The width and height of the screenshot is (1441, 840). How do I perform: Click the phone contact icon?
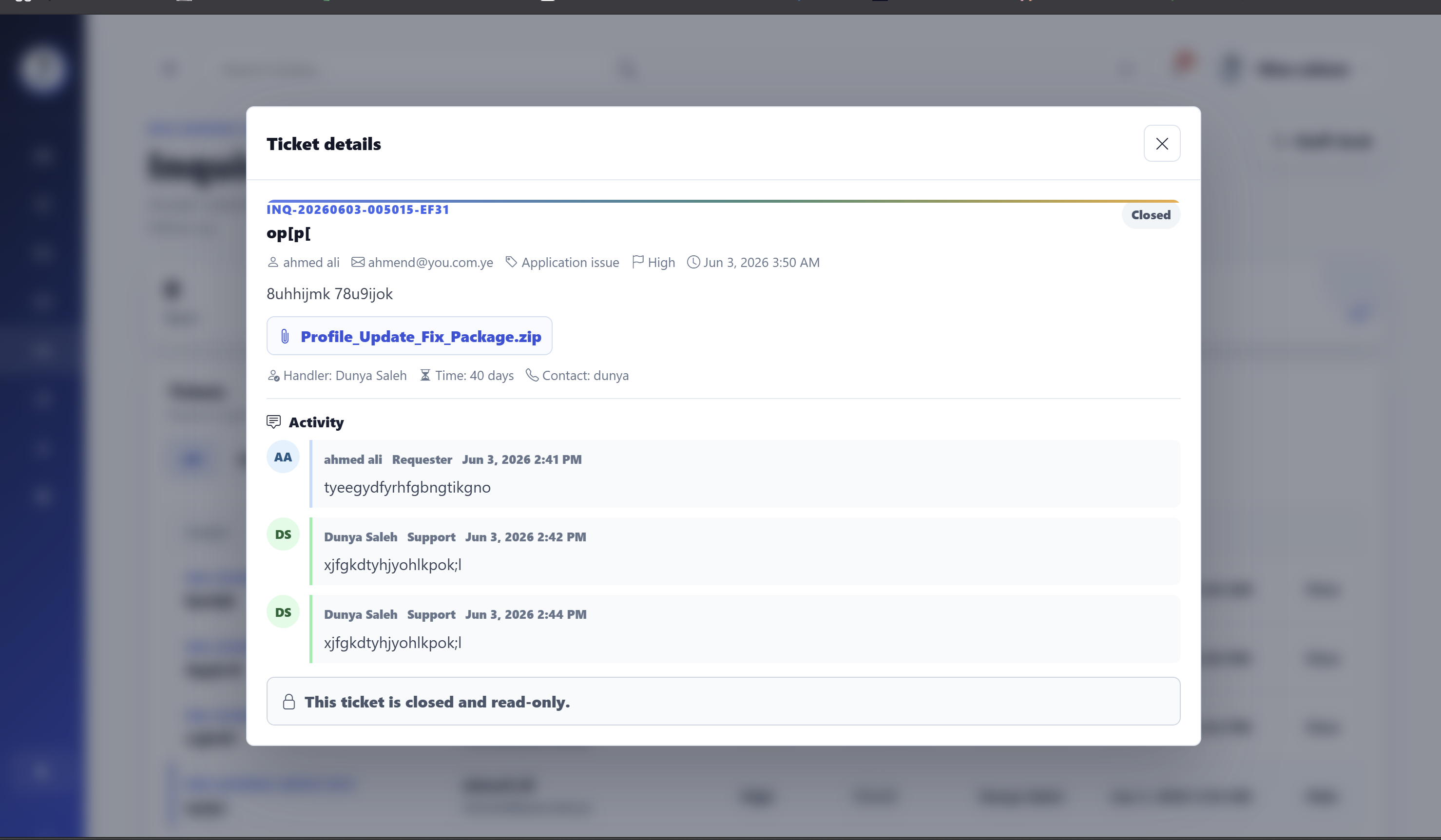532,375
